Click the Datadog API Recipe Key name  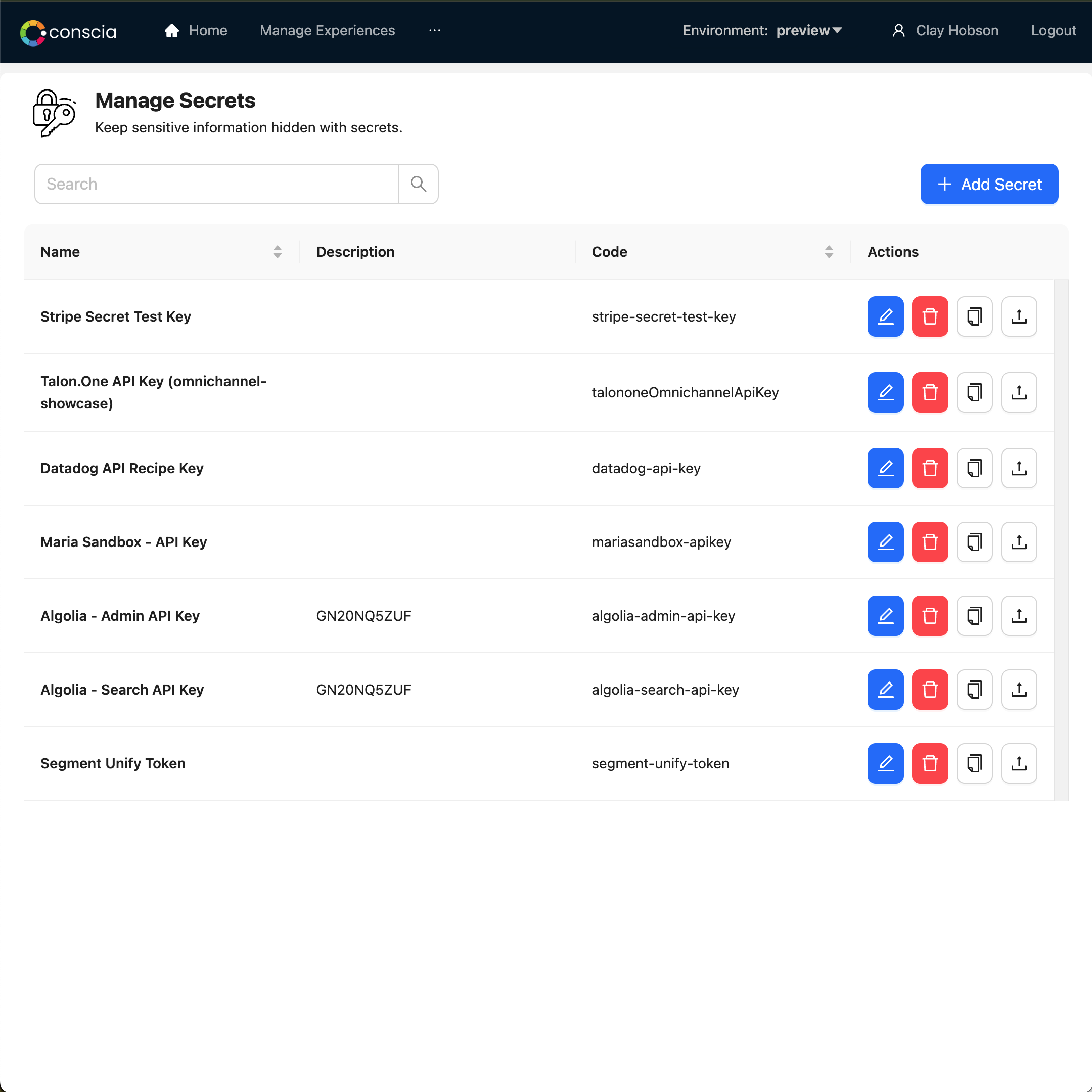pyautogui.click(x=122, y=468)
